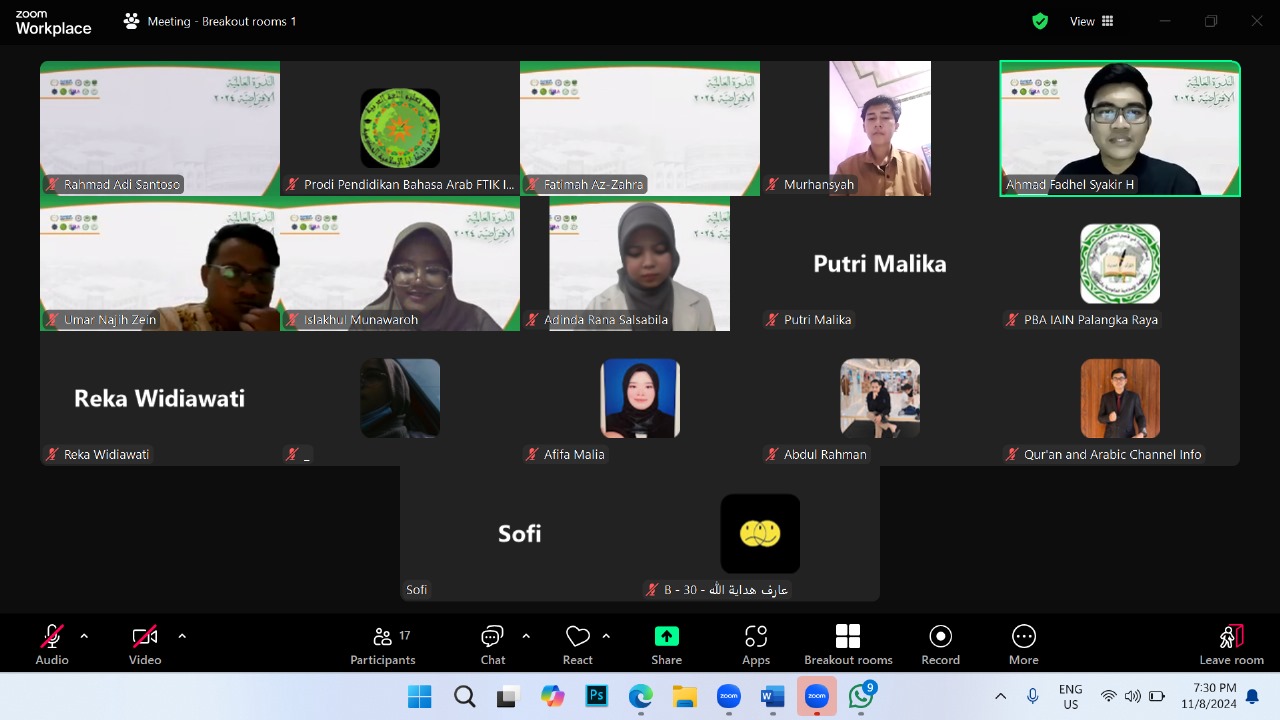Click Windows Start button on taskbar
The height and width of the screenshot is (720, 1280).
[420, 696]
